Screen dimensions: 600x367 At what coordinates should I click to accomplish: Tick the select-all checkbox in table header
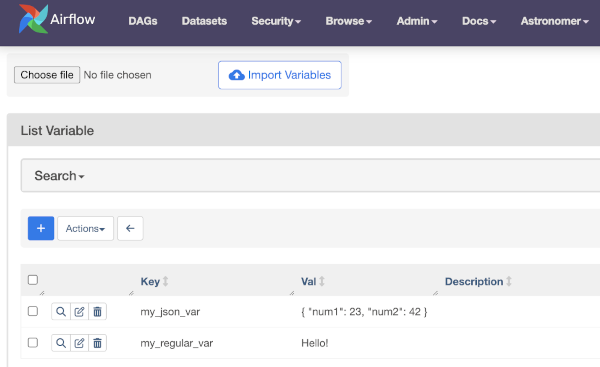pyautogui.click(x=33, y=280)
